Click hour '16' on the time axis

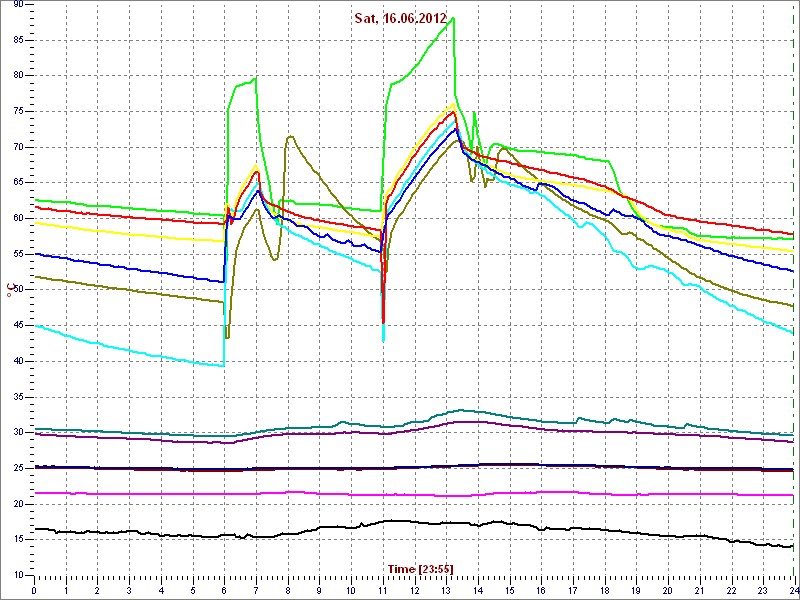(541, 590)
